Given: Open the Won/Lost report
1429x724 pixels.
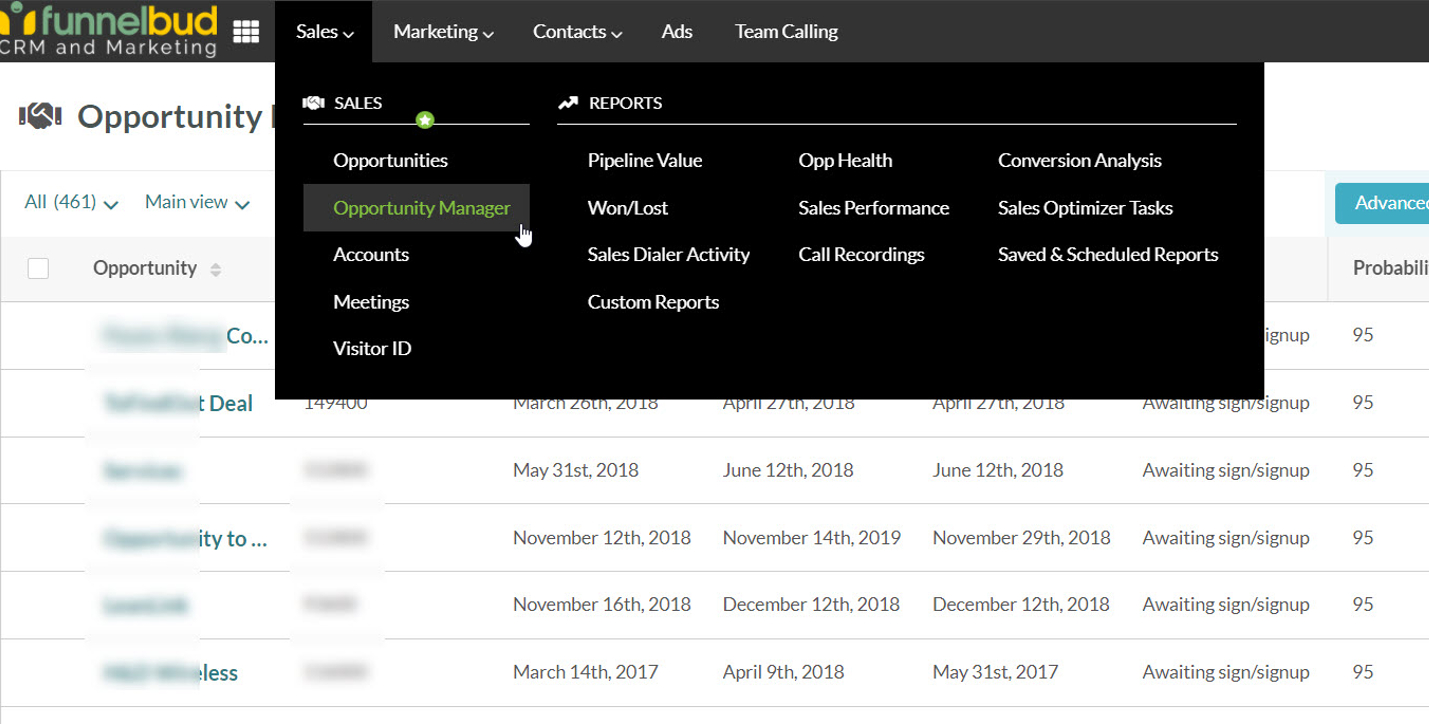Looking at the screenshot, I should coord(628,208).
